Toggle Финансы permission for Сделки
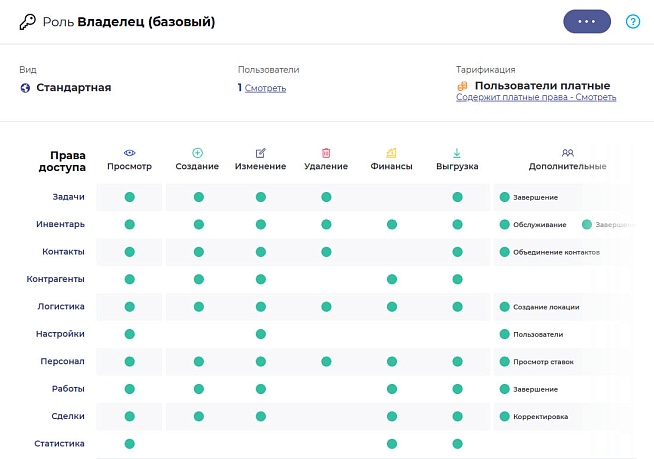 [x=392, y=416]
